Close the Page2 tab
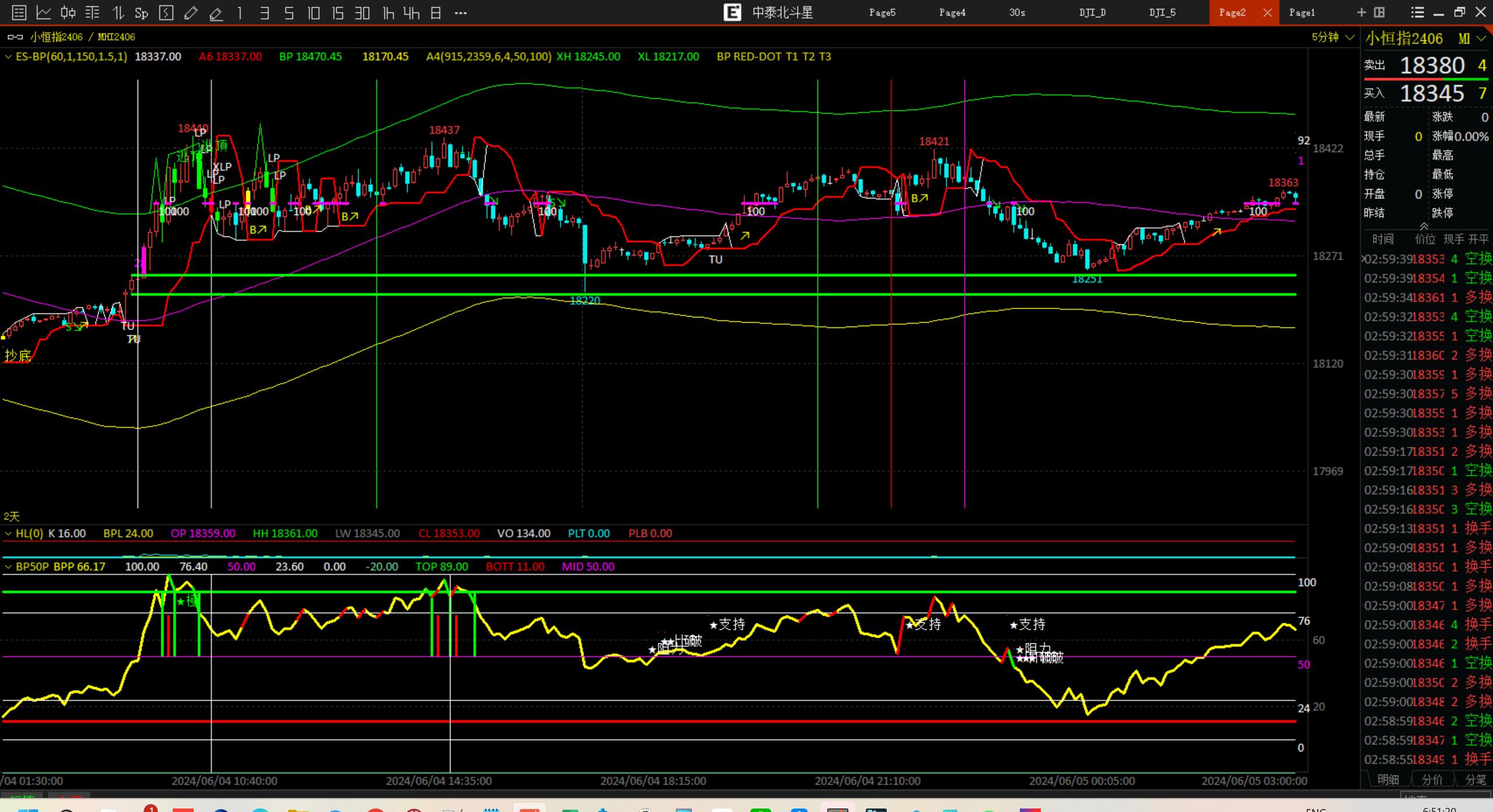The image size is (1493, 812). [x=1267, y=13]
